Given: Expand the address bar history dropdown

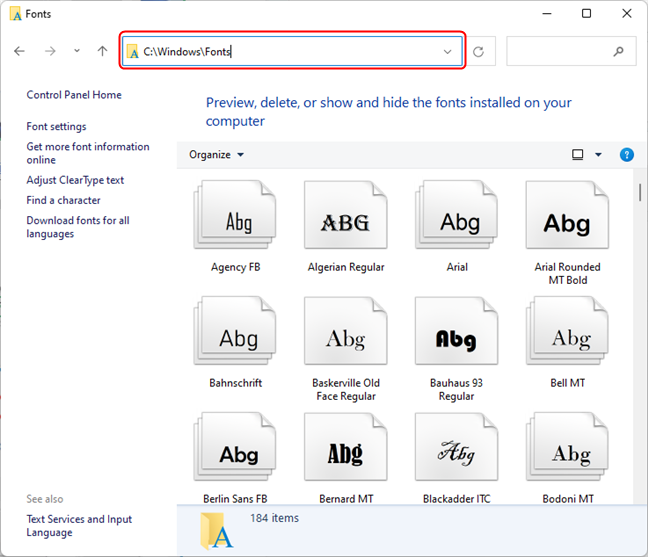Looking at the screenshot, I should pyautogui.click(x=447, y=52).
